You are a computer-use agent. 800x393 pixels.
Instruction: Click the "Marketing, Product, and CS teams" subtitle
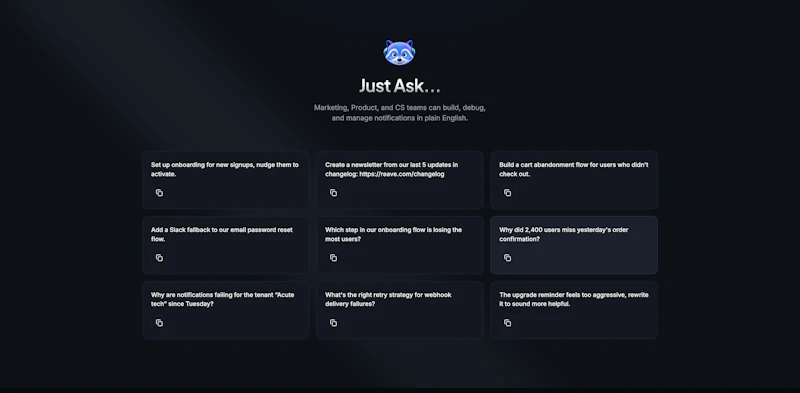(399, 113)
